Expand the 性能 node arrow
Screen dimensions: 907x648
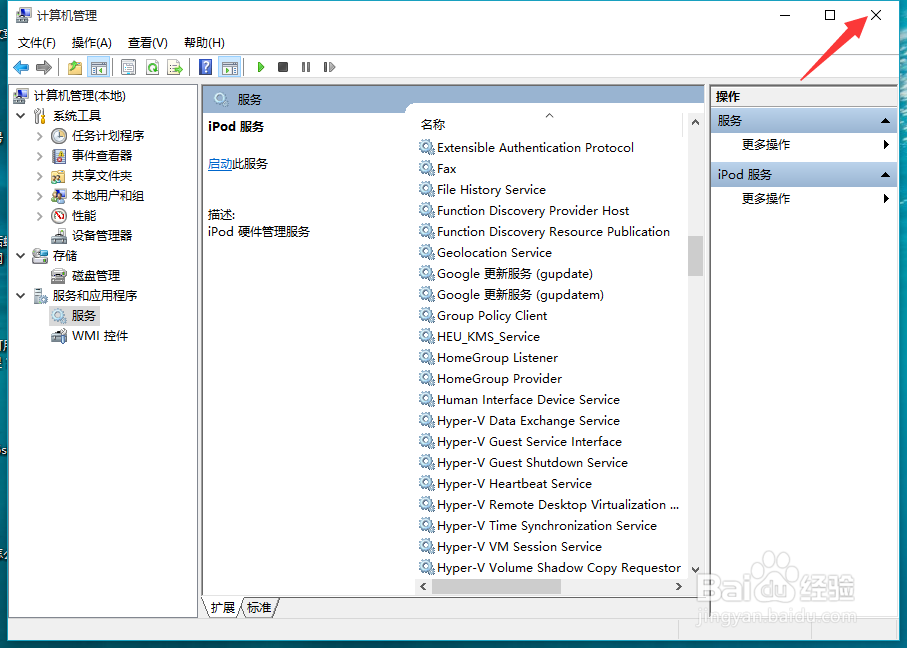tap(39, 216)
